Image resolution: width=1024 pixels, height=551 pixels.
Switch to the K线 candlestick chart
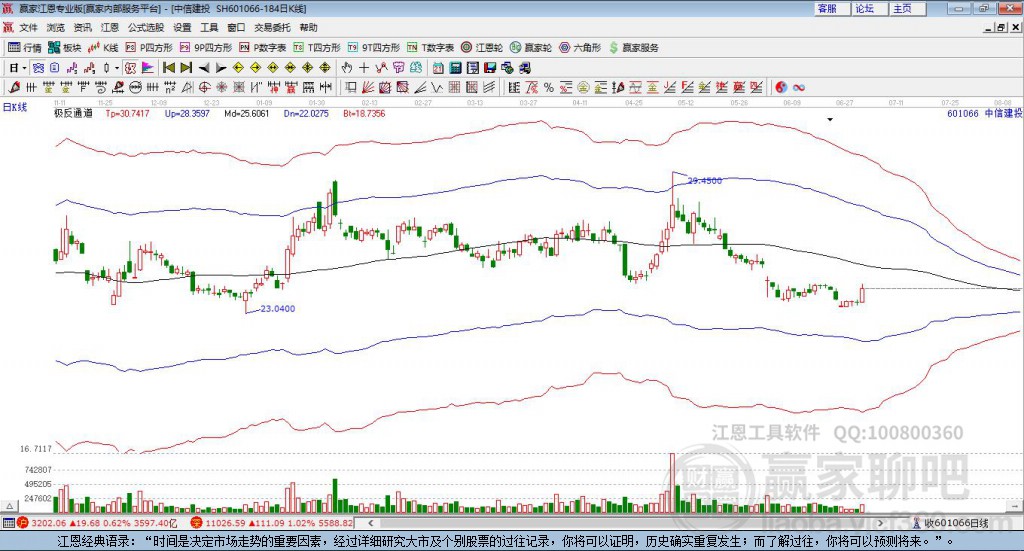click(x=104, y=47)
